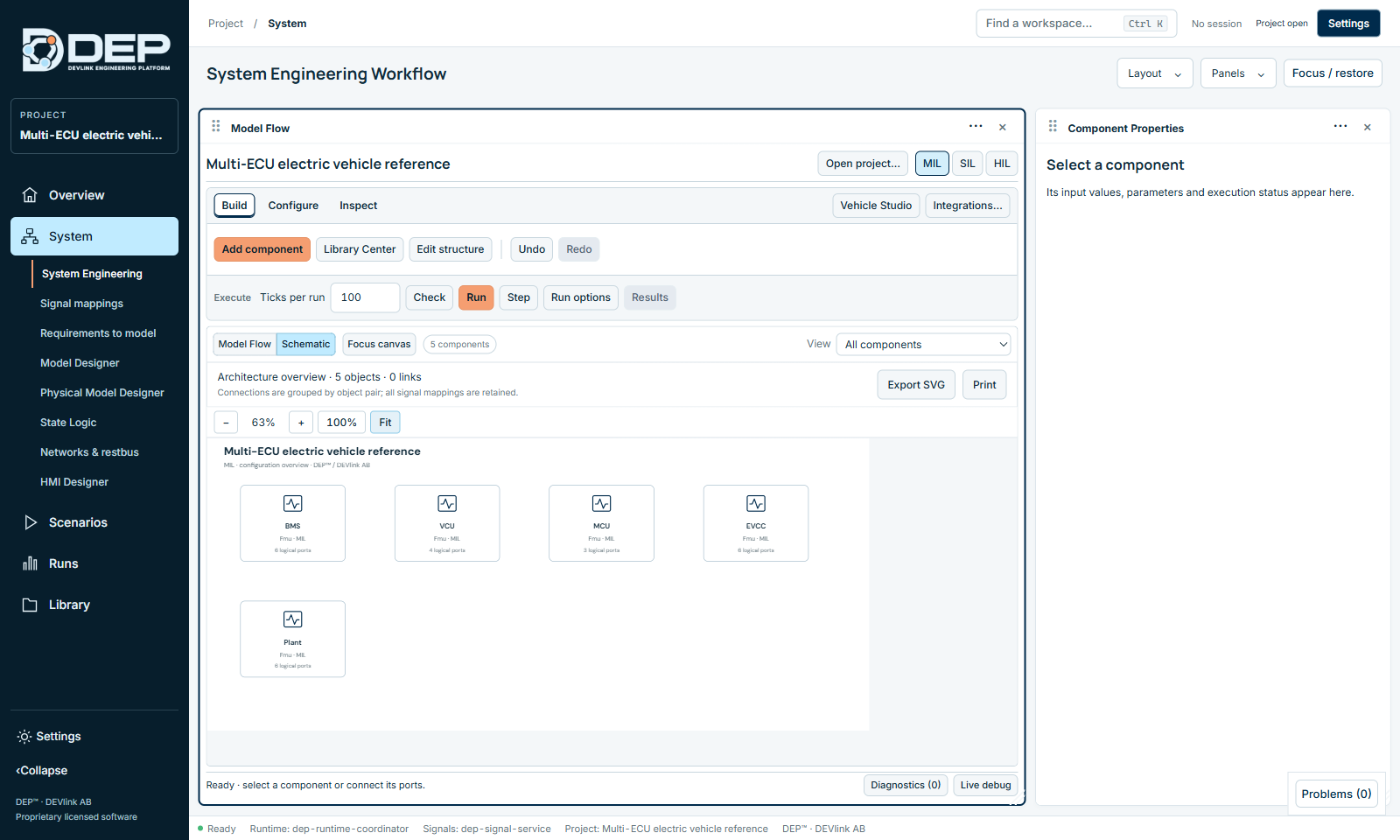The height and width of the screenshot is (840, 1400).
Task: Open Runs bar chart icon item
Action: [30, 563]
